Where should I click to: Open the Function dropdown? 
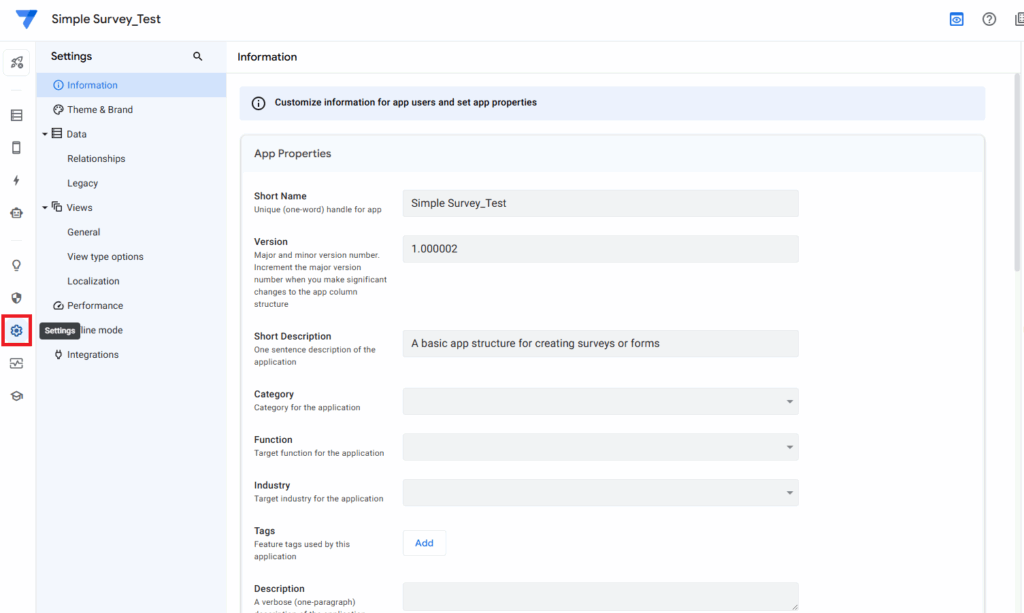coord(789,447)
